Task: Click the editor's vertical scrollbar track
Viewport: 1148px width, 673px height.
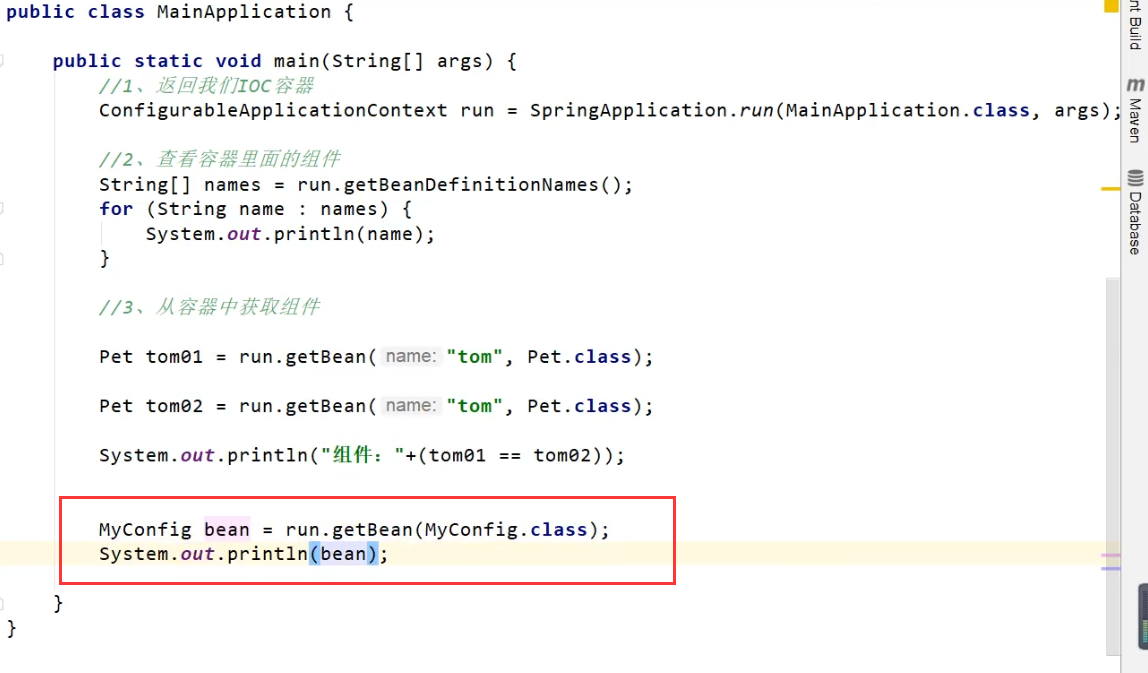Action: pyautogui.click(x=1113, y=466)
